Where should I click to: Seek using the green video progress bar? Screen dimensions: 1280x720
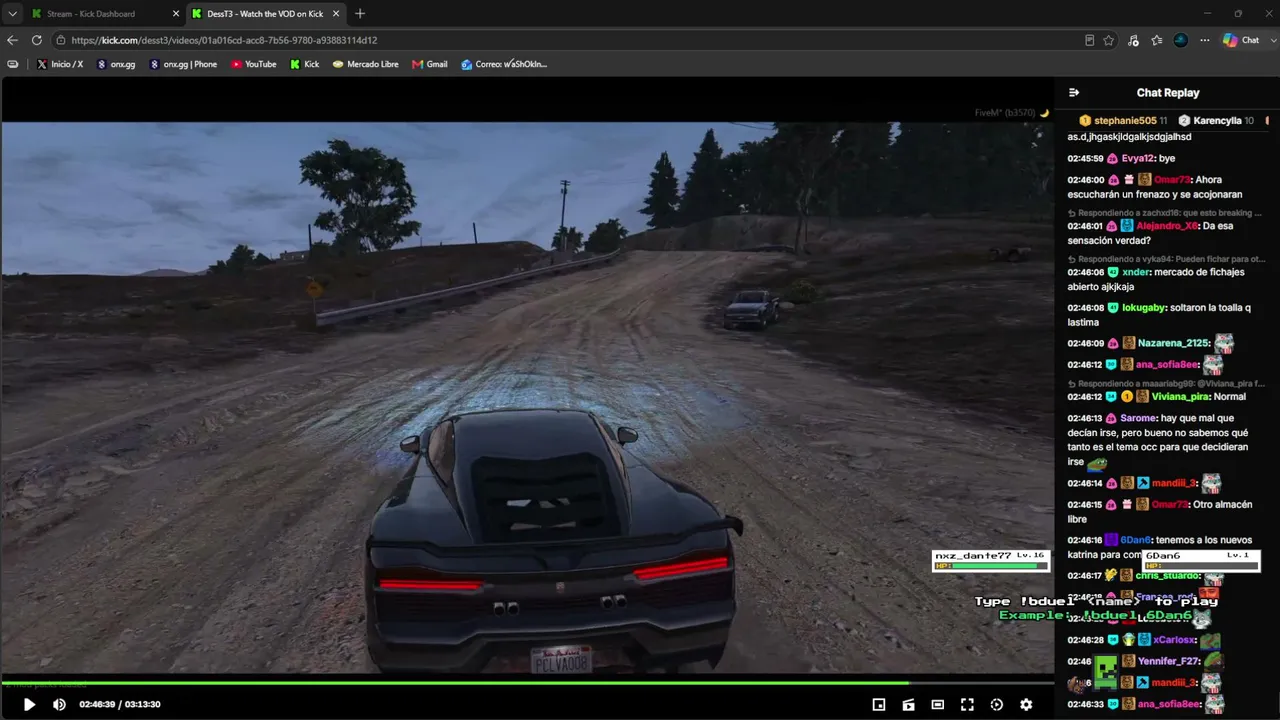point(528,683)
